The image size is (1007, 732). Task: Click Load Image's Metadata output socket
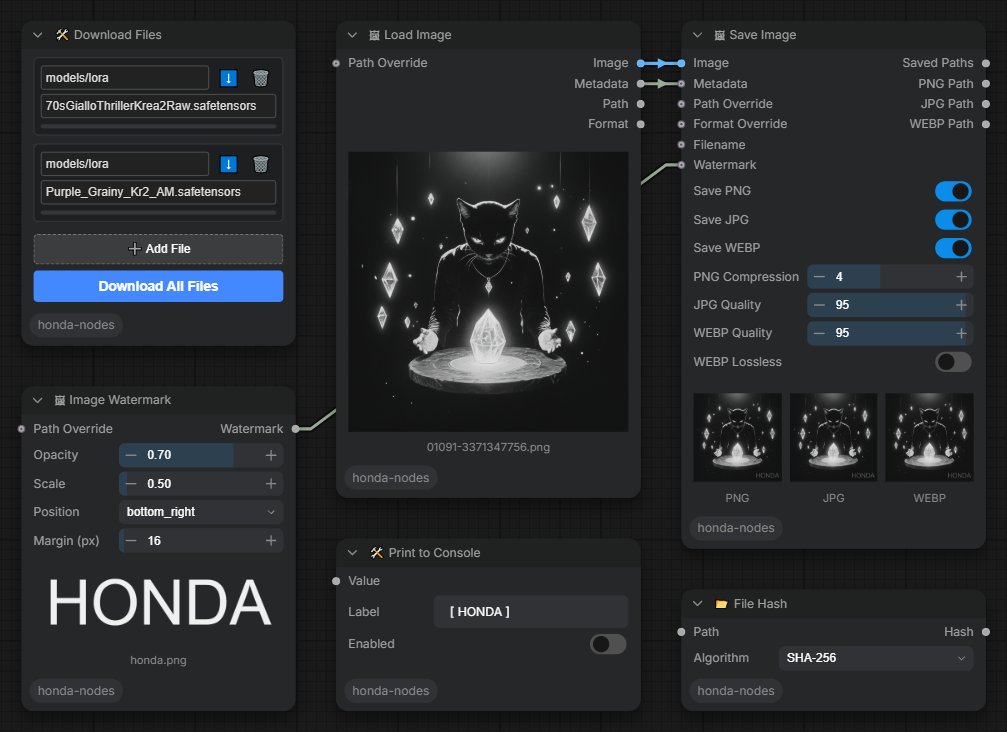click(640, 83)
